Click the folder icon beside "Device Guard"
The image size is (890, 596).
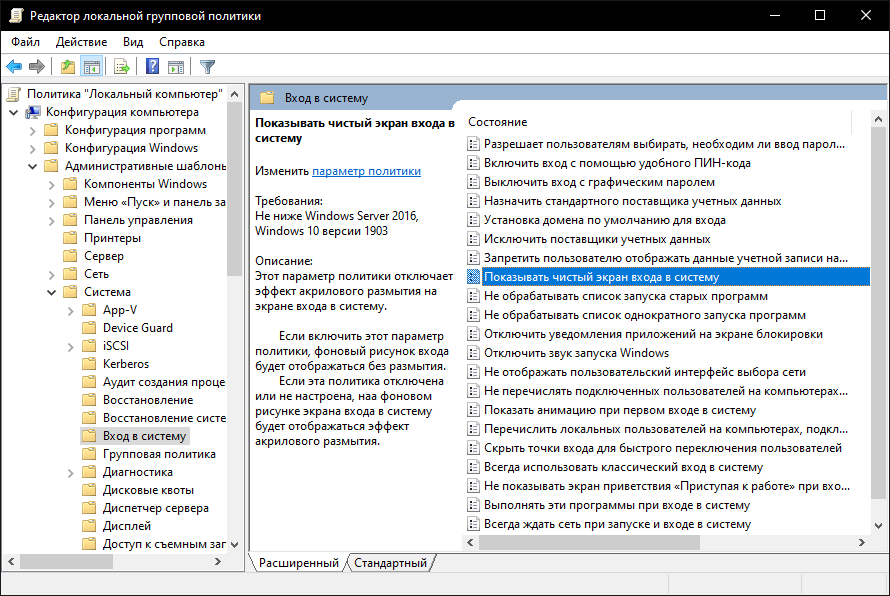(89, 328)
